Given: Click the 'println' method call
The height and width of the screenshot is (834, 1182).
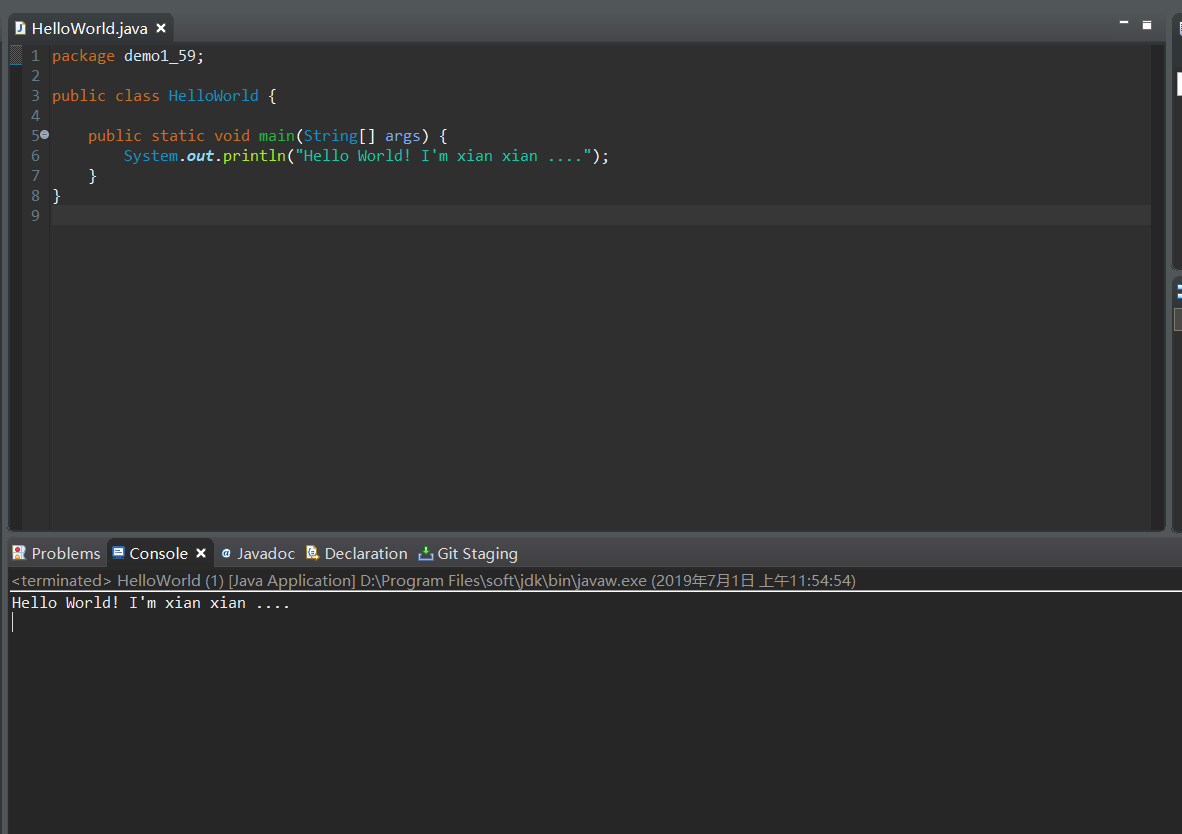Looking at the screenshot, I should click(254, 156).
